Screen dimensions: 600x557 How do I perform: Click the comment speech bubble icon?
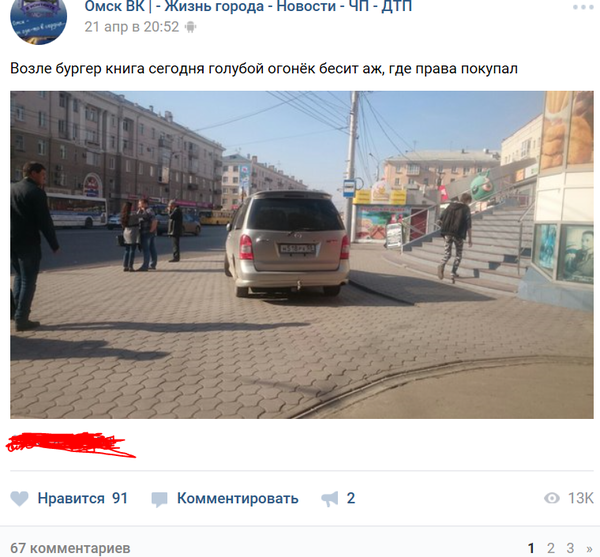pos(159,499)
